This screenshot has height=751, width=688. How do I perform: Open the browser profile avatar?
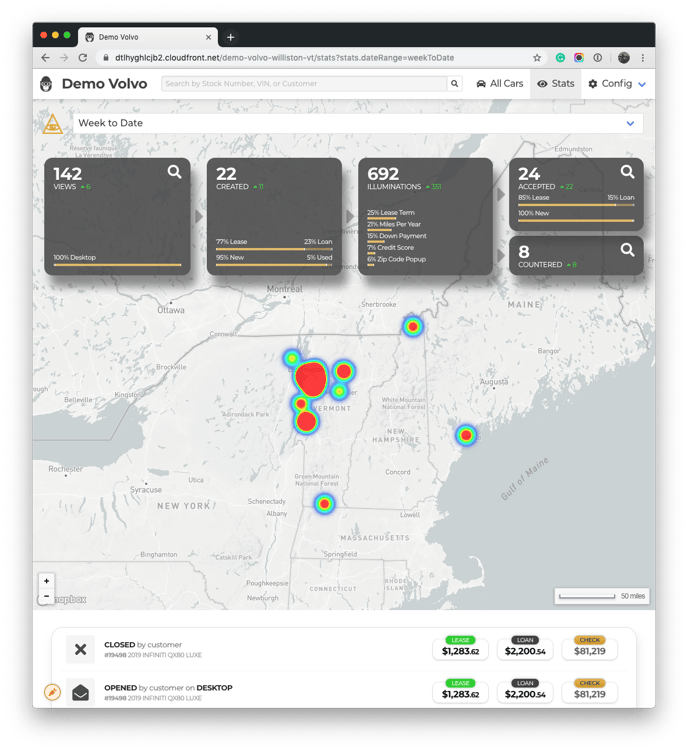click(624, 58)
